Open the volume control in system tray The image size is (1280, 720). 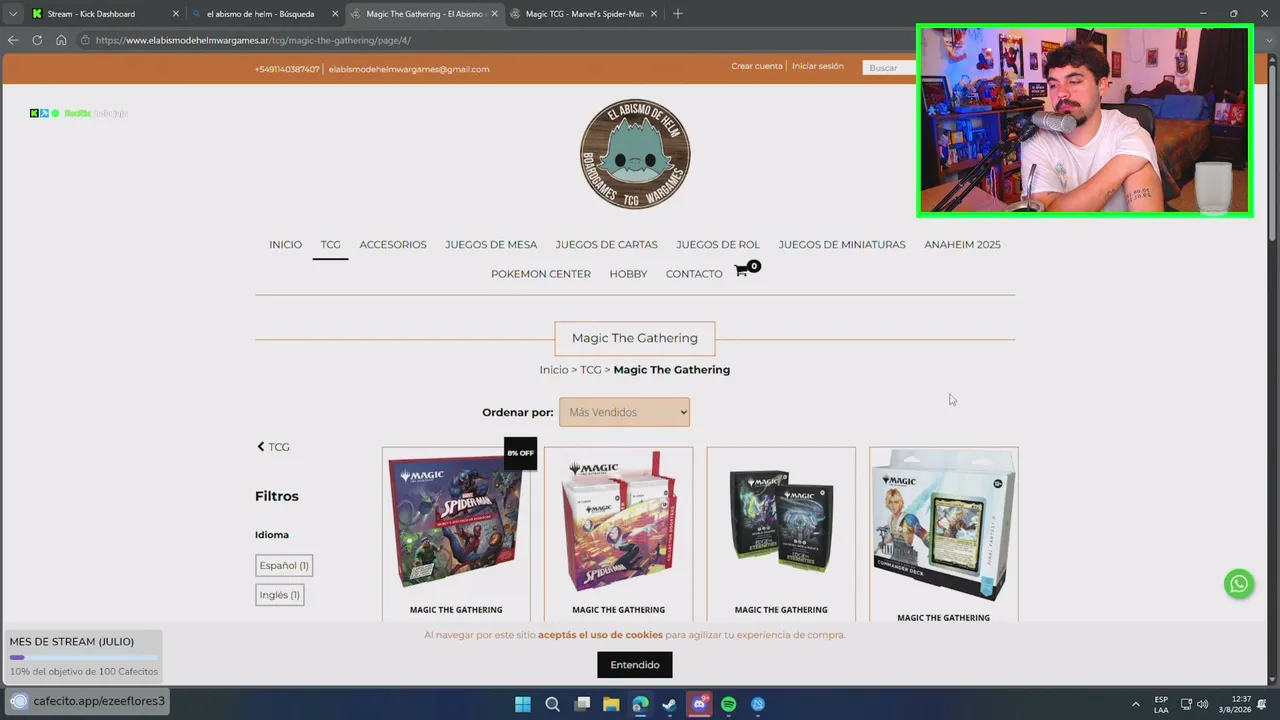(x=1202, y=704)
